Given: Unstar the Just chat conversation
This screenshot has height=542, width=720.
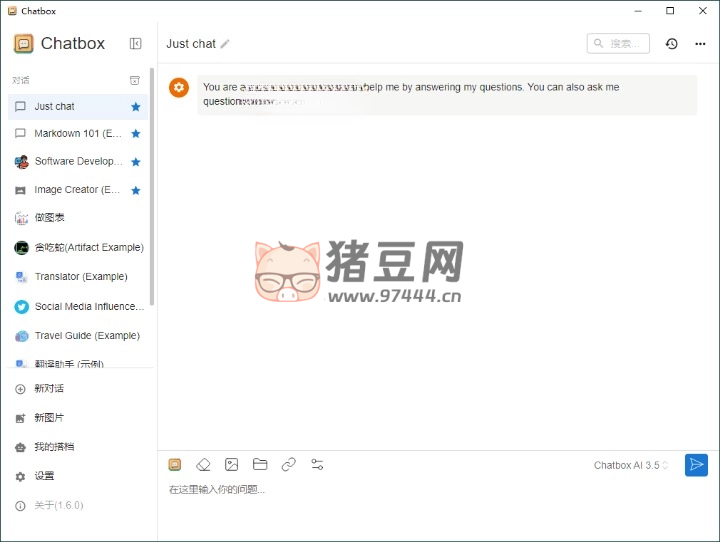Looking at the screenshot, I should click(x=136, y=106).
